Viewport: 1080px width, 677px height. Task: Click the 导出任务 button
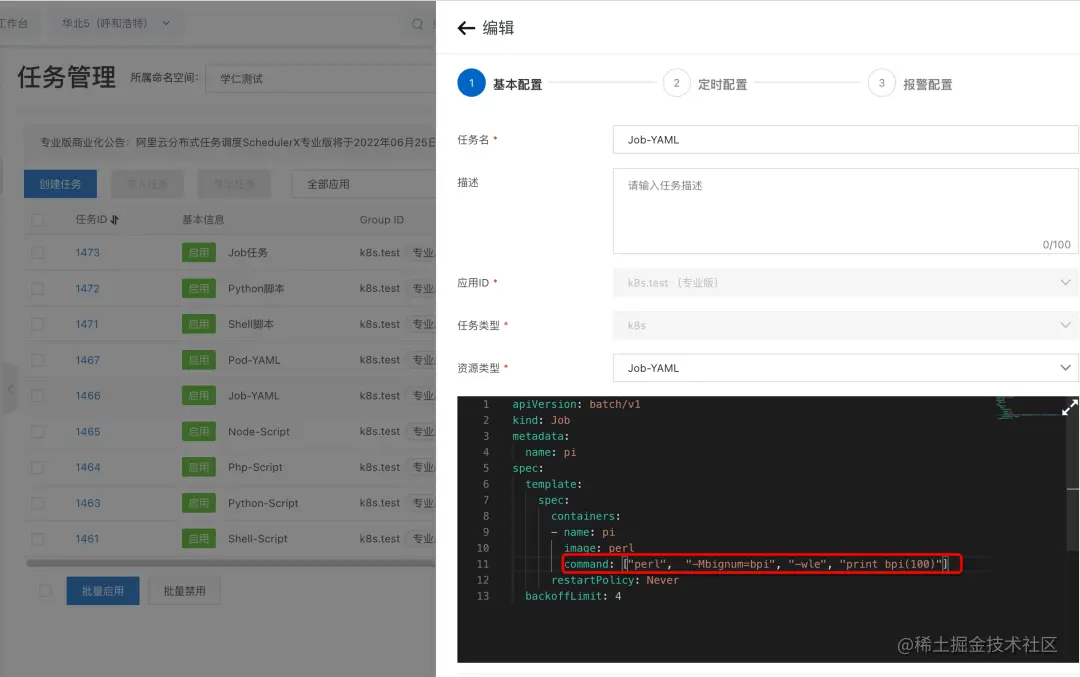234,184
